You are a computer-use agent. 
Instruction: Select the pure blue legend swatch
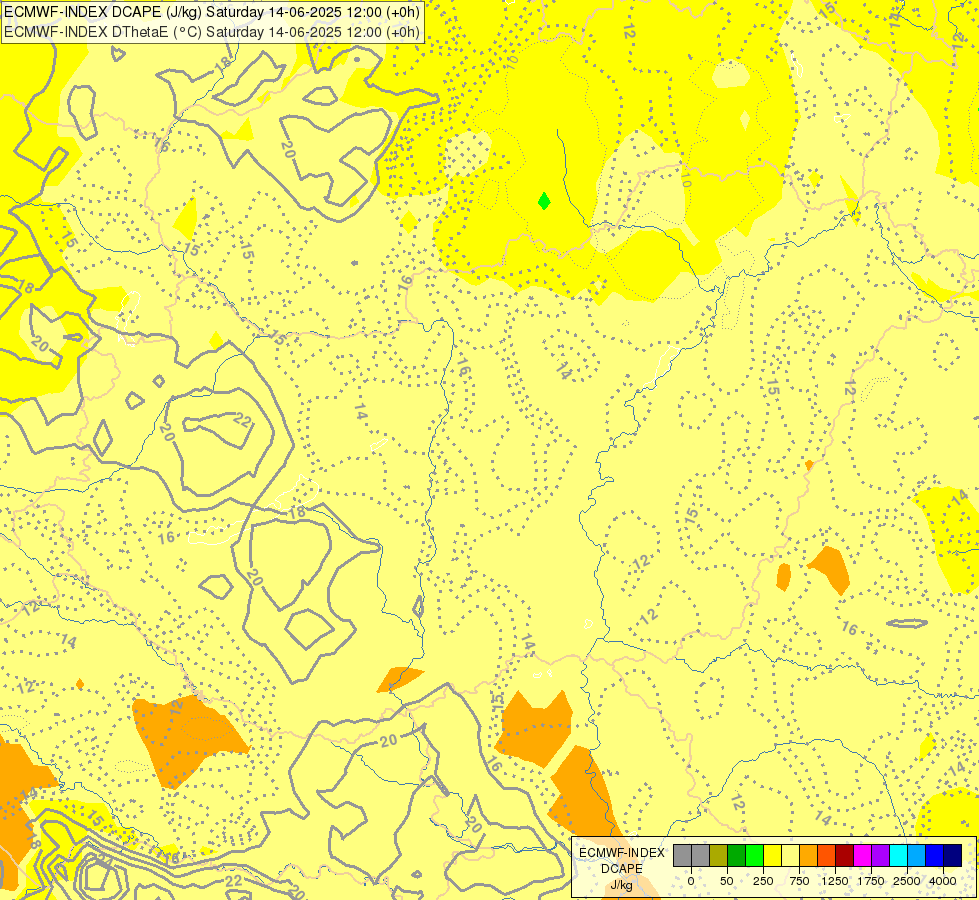click(935, 856)
